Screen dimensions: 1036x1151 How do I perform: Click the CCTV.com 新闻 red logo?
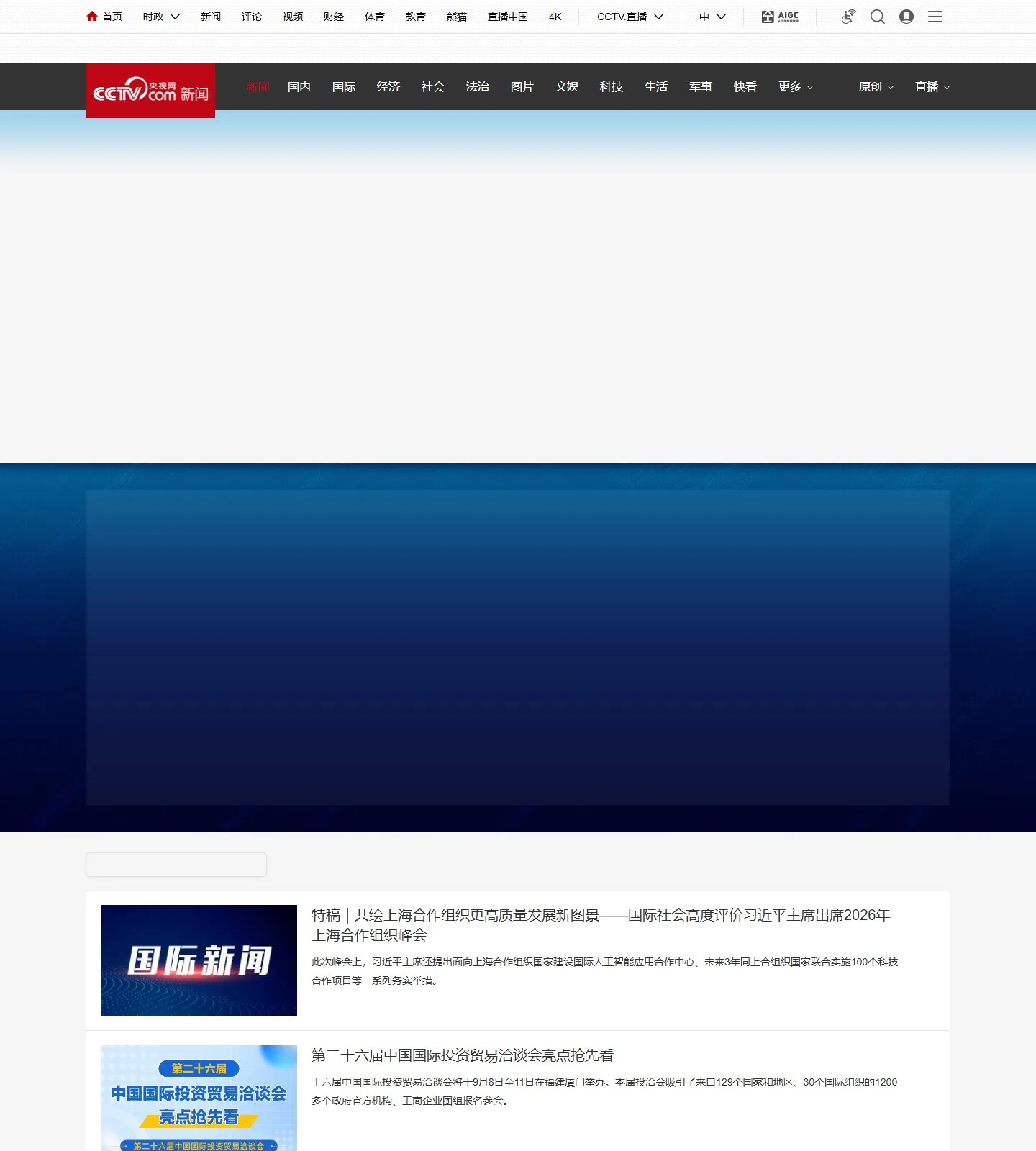(x=150, y=91)
